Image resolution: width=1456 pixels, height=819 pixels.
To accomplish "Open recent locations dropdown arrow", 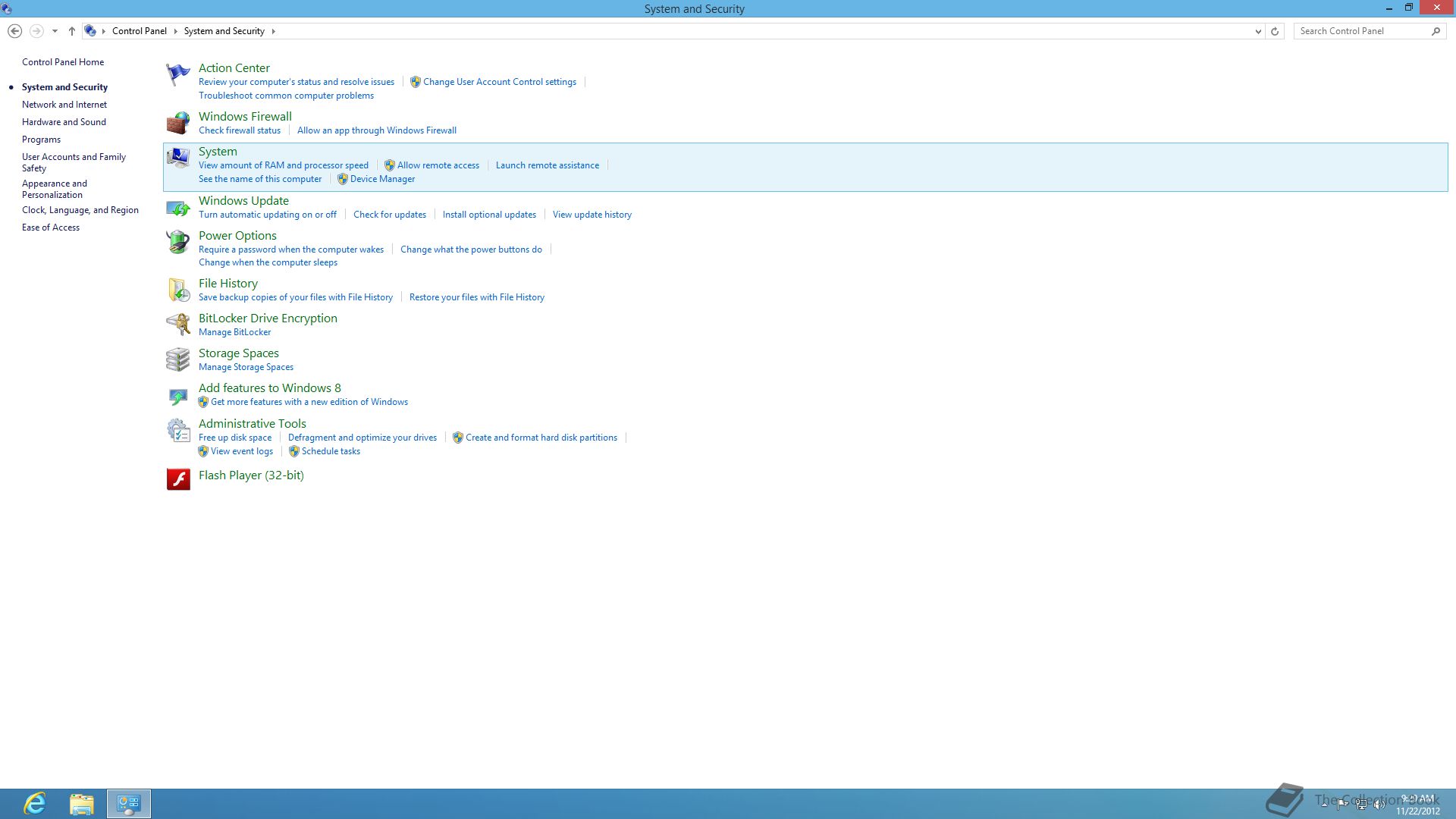I will pos(55,31).
